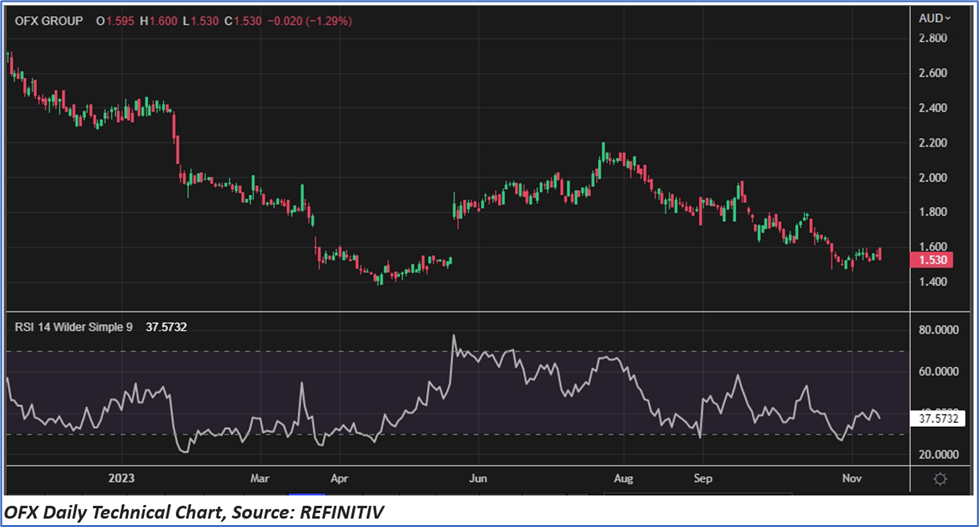Click the 2.200 price axis label
This screenshot has height=527, width=979.
[933, 143]
